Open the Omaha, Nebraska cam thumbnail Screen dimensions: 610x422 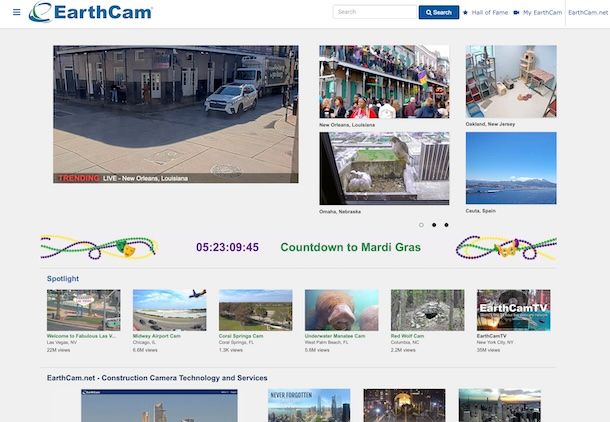[x=384, y=168]
